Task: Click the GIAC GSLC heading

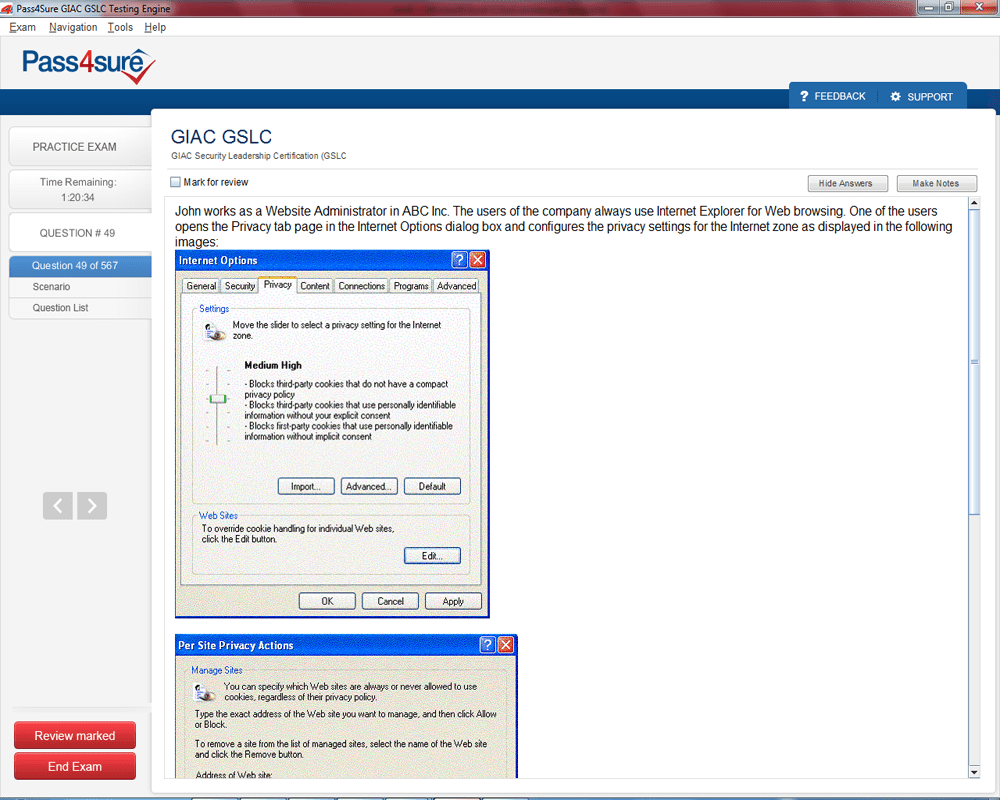Action: (221, 137)
